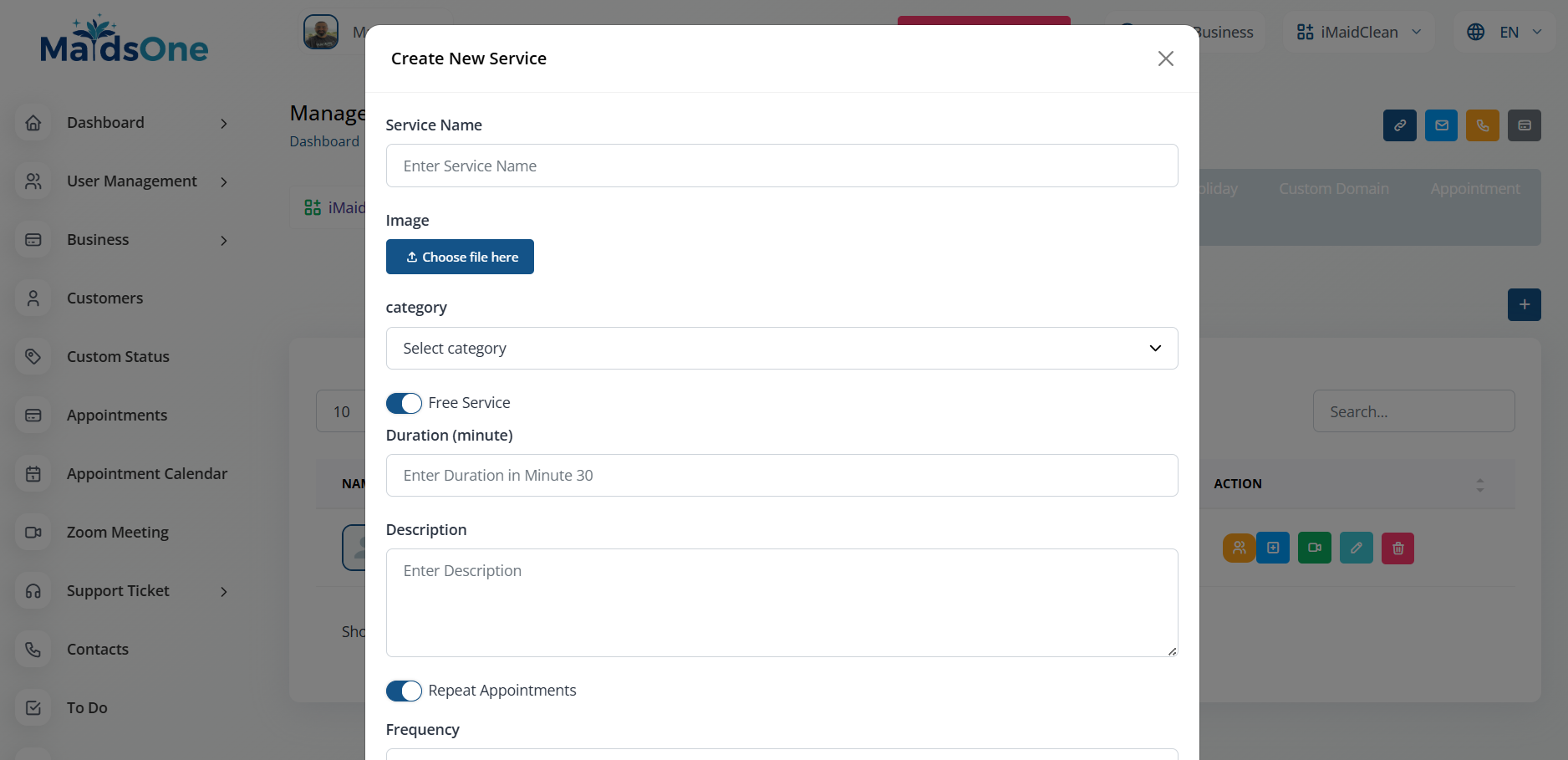Close the Create New Service dialog
The image size is (1568, 760).
pyautogui.click(x=1165, y=59)
